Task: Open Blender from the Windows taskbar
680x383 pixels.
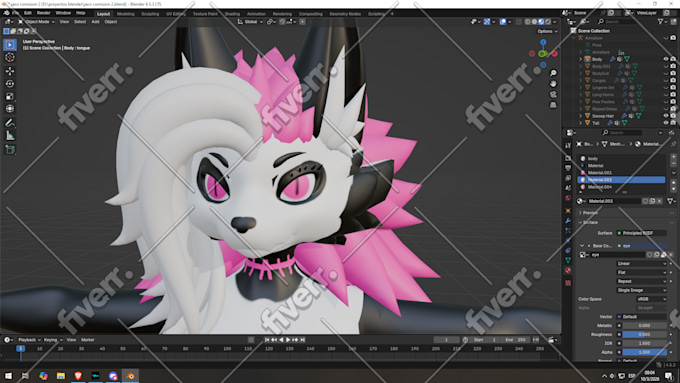Action: click(130, 376)
